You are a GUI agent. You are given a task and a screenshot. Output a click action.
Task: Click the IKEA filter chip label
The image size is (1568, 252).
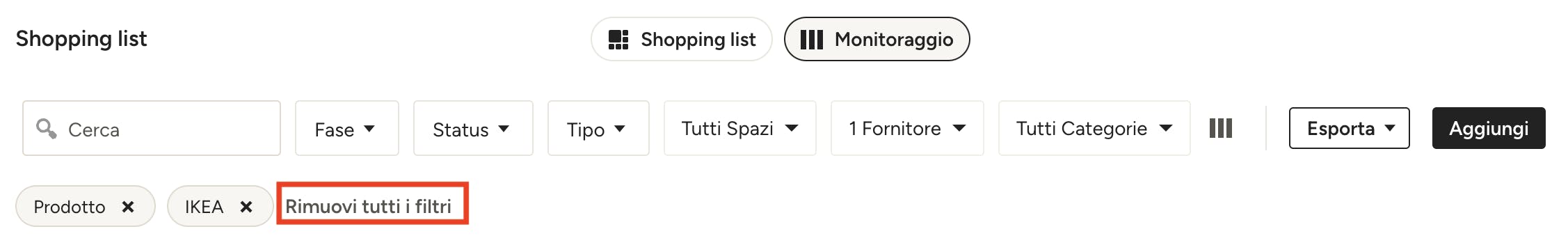pyautogui.click(x=204, y=207)
